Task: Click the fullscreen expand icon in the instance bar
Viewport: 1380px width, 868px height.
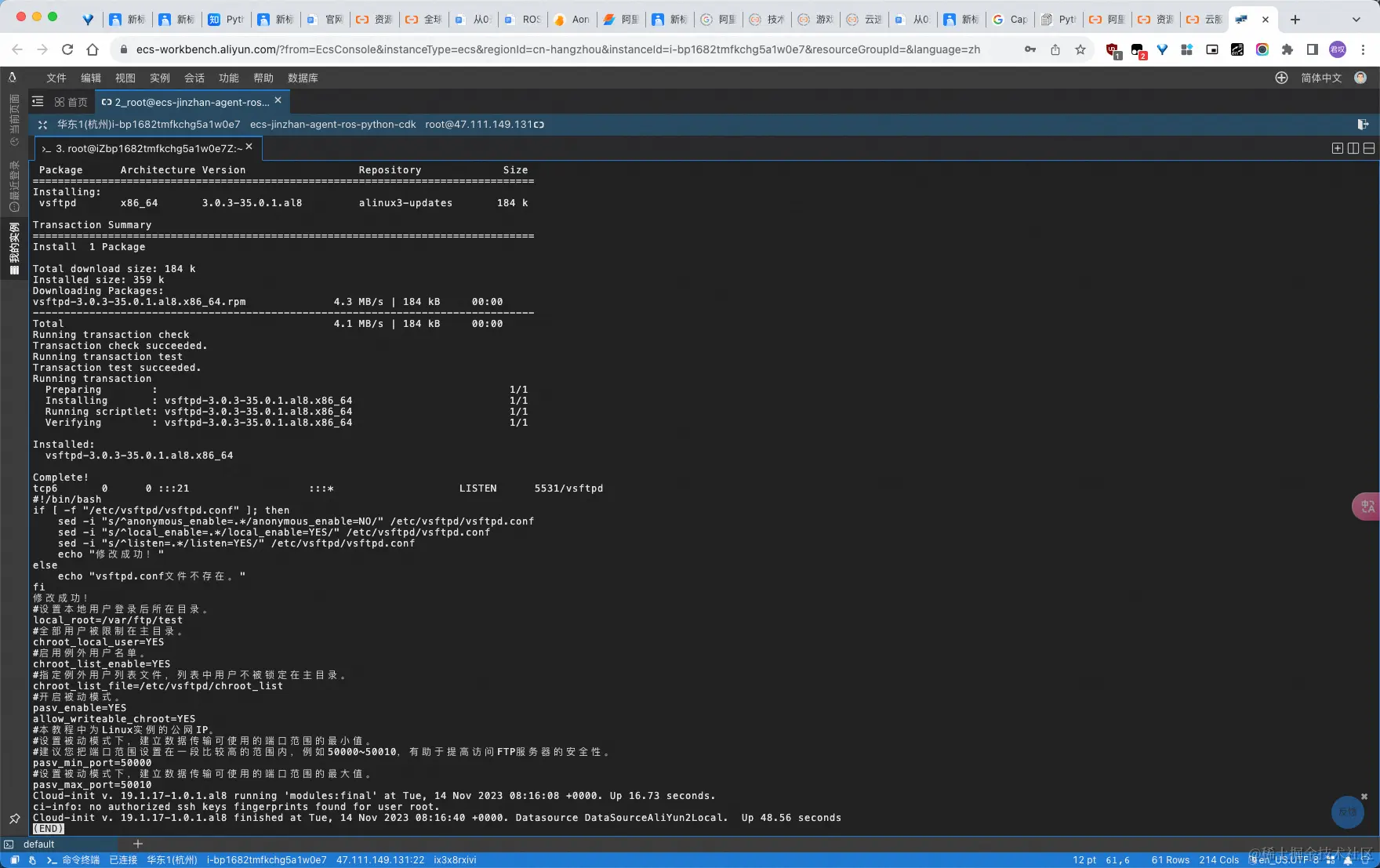Action: pyautogui.click(x=42, y=125)
